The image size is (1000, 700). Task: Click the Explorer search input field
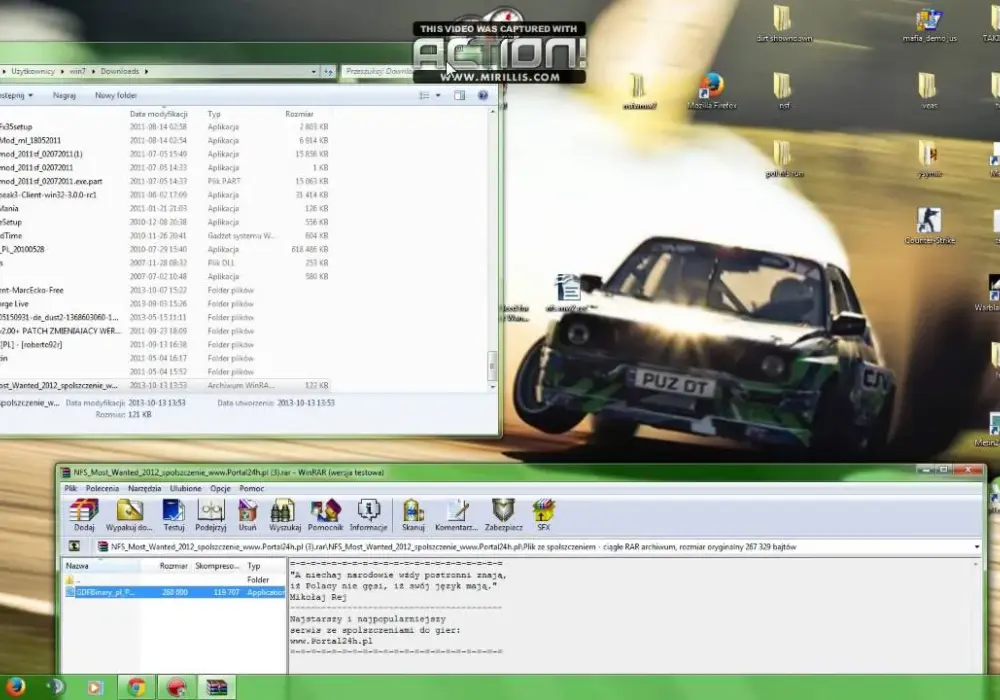pyautogui.click(x=376, y=71)
